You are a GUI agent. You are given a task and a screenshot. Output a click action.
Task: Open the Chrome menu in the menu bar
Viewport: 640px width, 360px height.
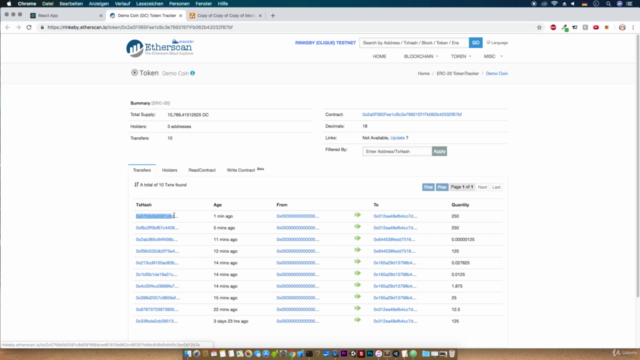point(27,4)
